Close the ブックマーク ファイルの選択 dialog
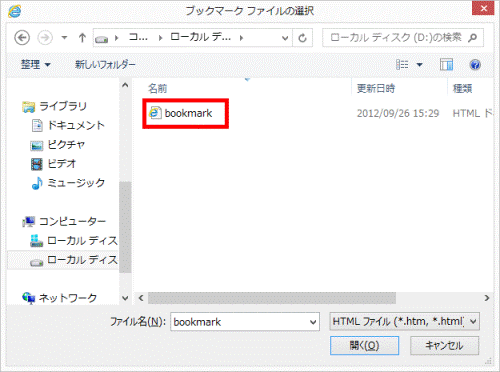This screenshot has height=372, width=500. [x=483, y=8]
